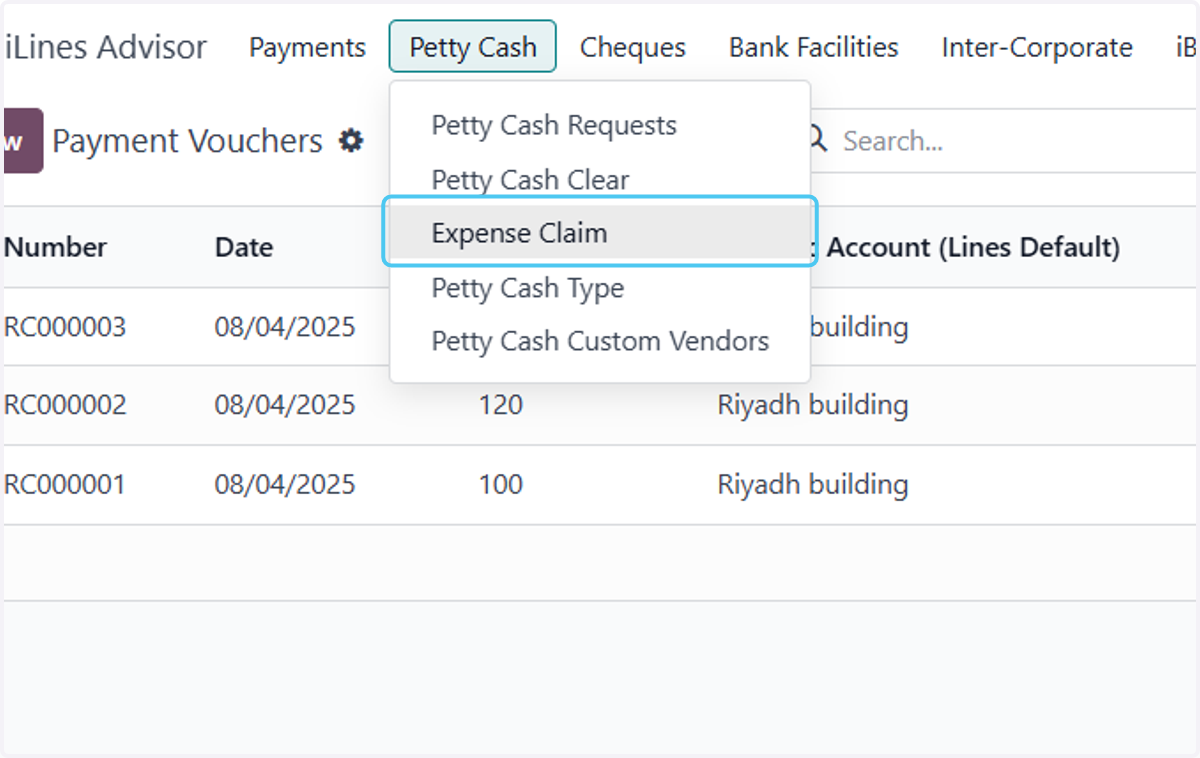Open Petty Cash Custom Vendors
Screen dimensions: 1200x758
click(x=600, y=342)
